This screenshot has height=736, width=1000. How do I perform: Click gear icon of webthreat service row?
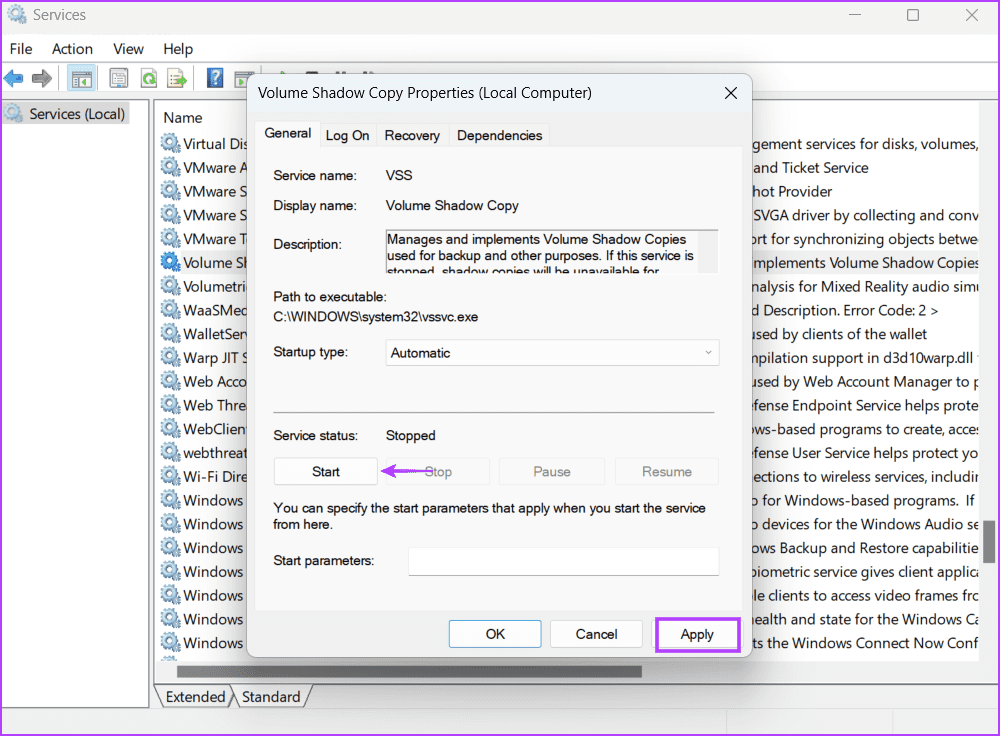point(170,452)
